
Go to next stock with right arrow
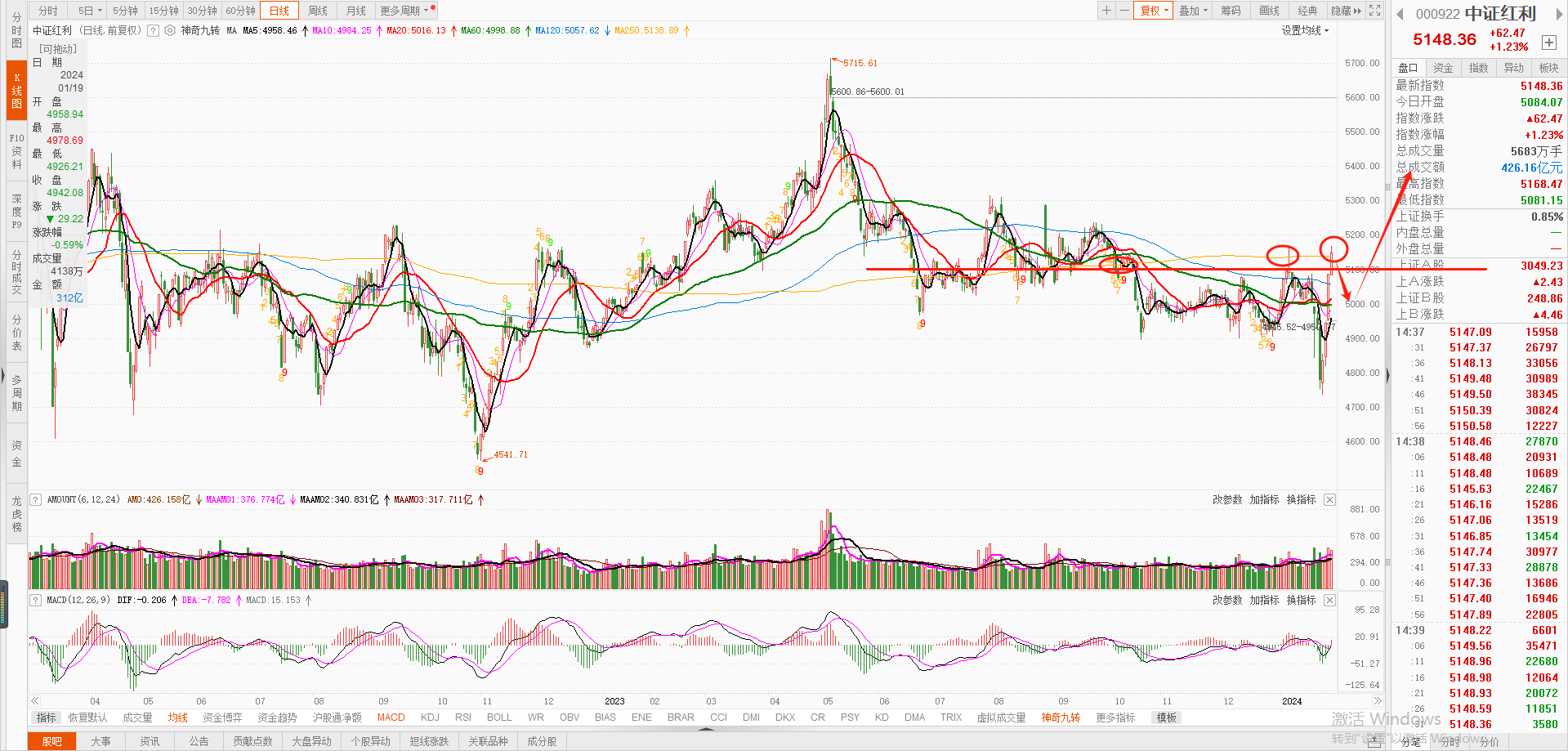coord(1558,14)
